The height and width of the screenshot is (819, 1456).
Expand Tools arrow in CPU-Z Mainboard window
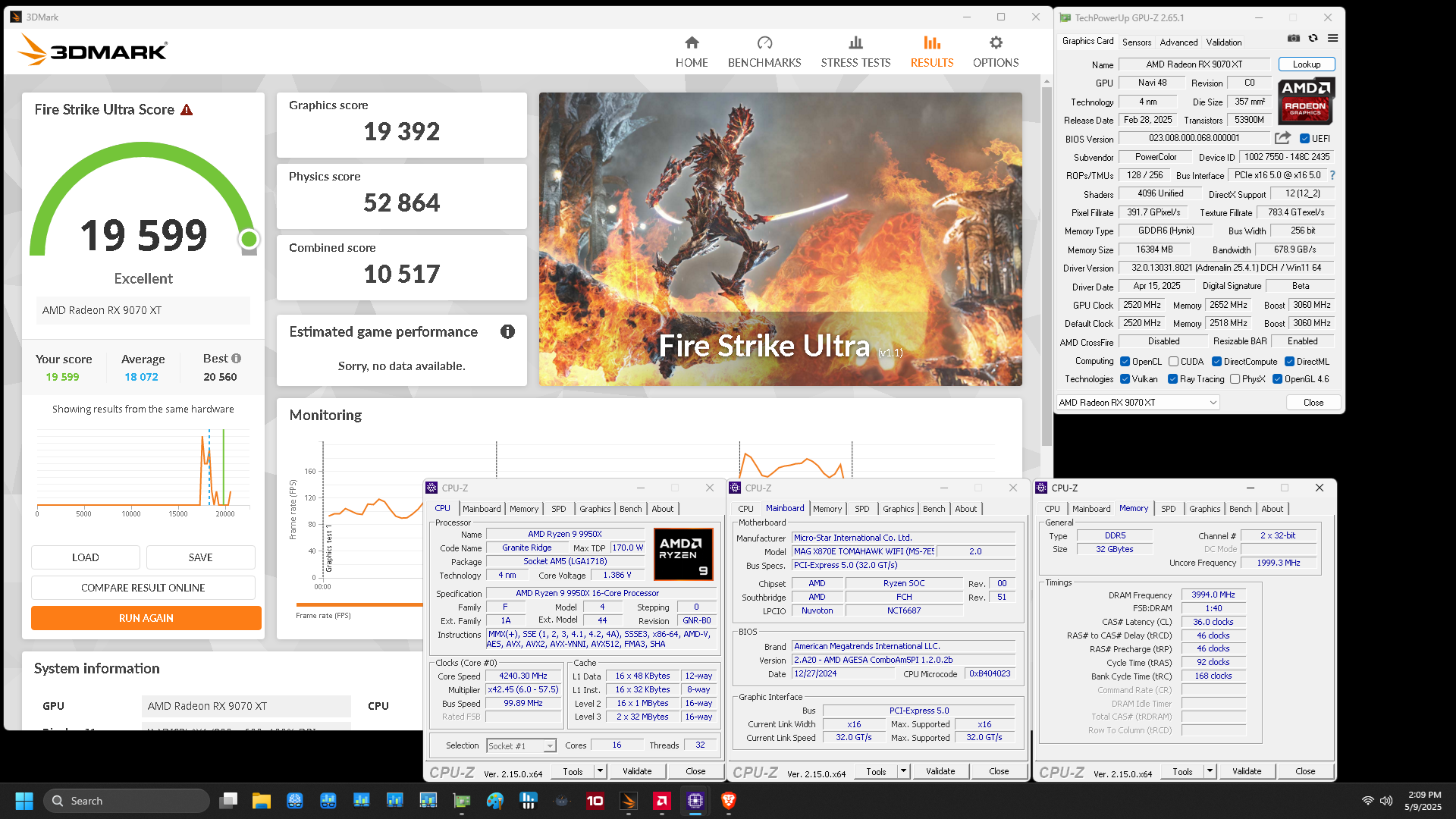(x=903, y=771)
